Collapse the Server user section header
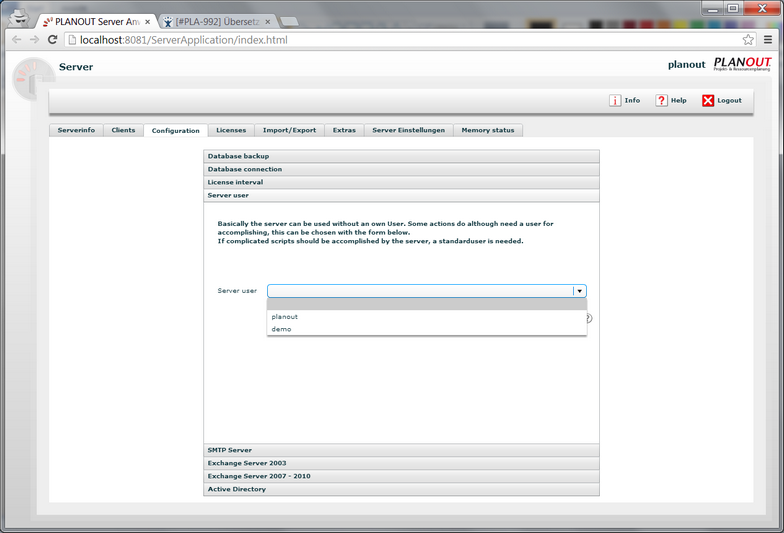Image resolution: width=784 pixels, height=533 pixels. point(402,195)
